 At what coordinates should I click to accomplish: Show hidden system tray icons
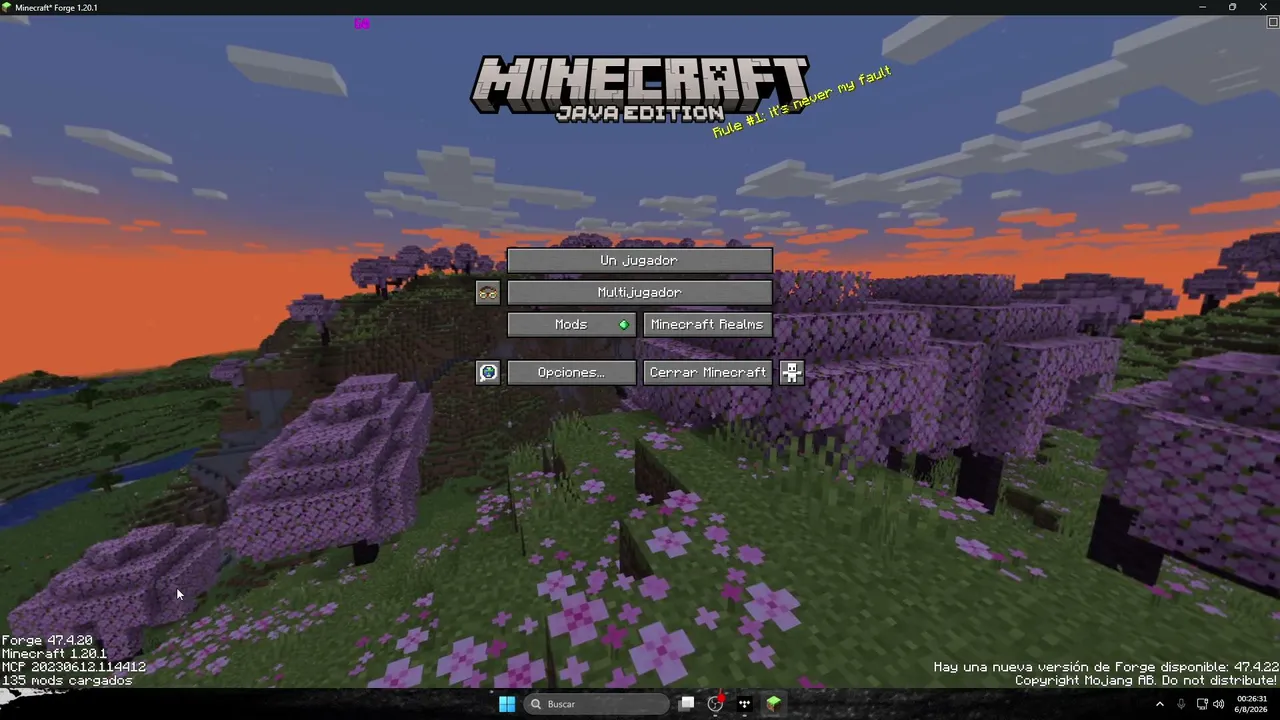pyautogui.click(x=1160, y=704)
